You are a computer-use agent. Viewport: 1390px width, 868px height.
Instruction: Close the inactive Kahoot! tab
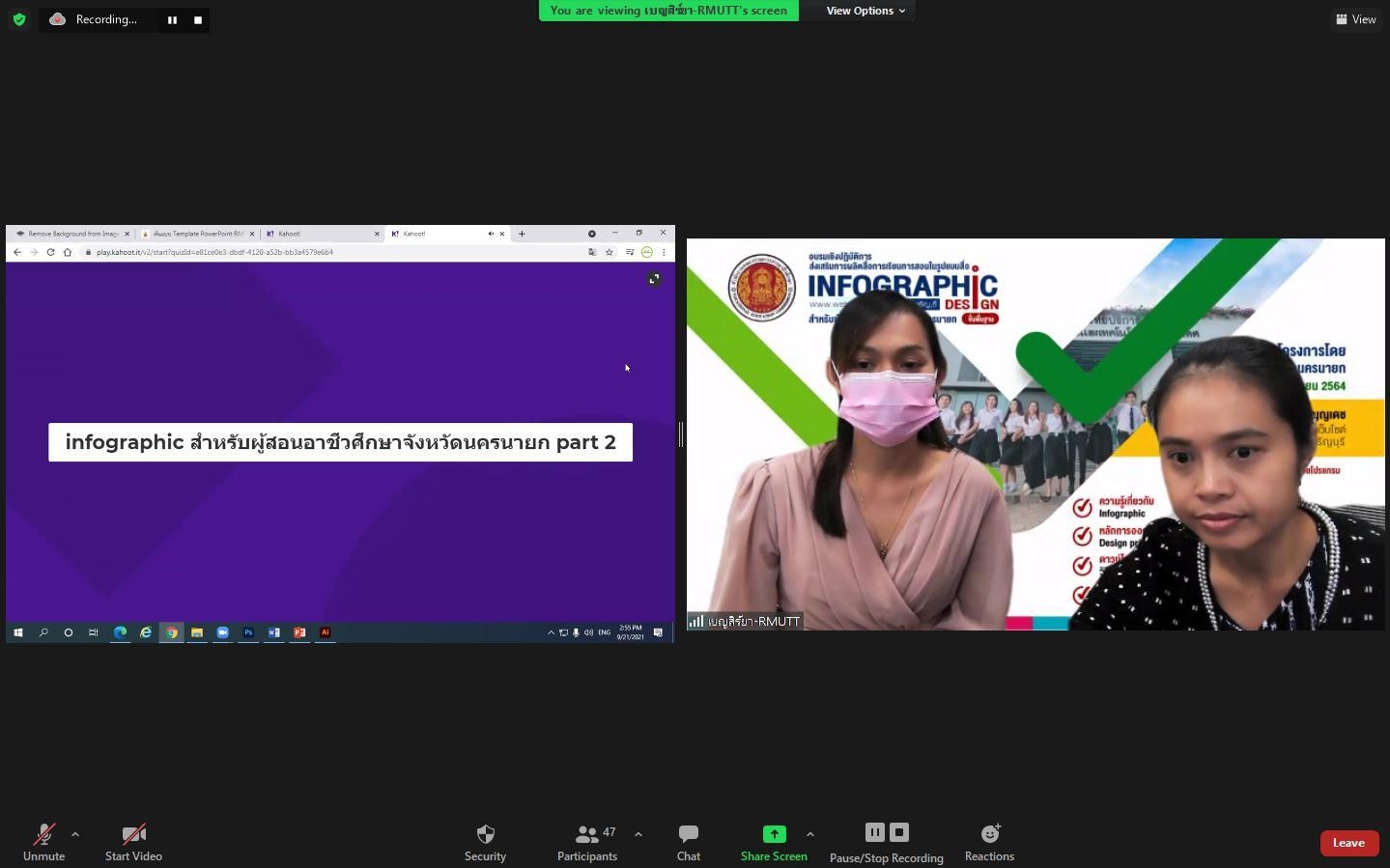[377, 234]
